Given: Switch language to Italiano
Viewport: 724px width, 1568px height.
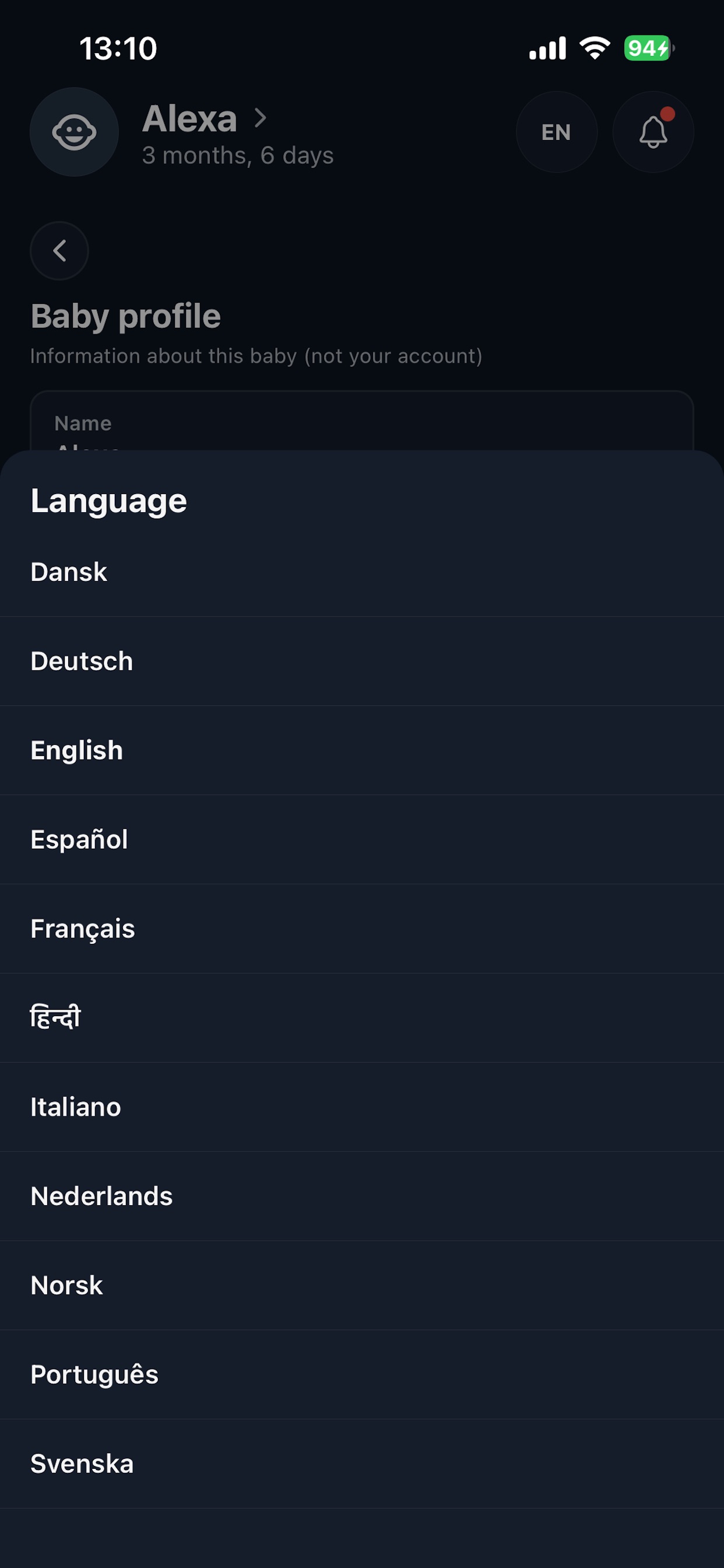Looking at the screenshot, I should point(362,1107).
